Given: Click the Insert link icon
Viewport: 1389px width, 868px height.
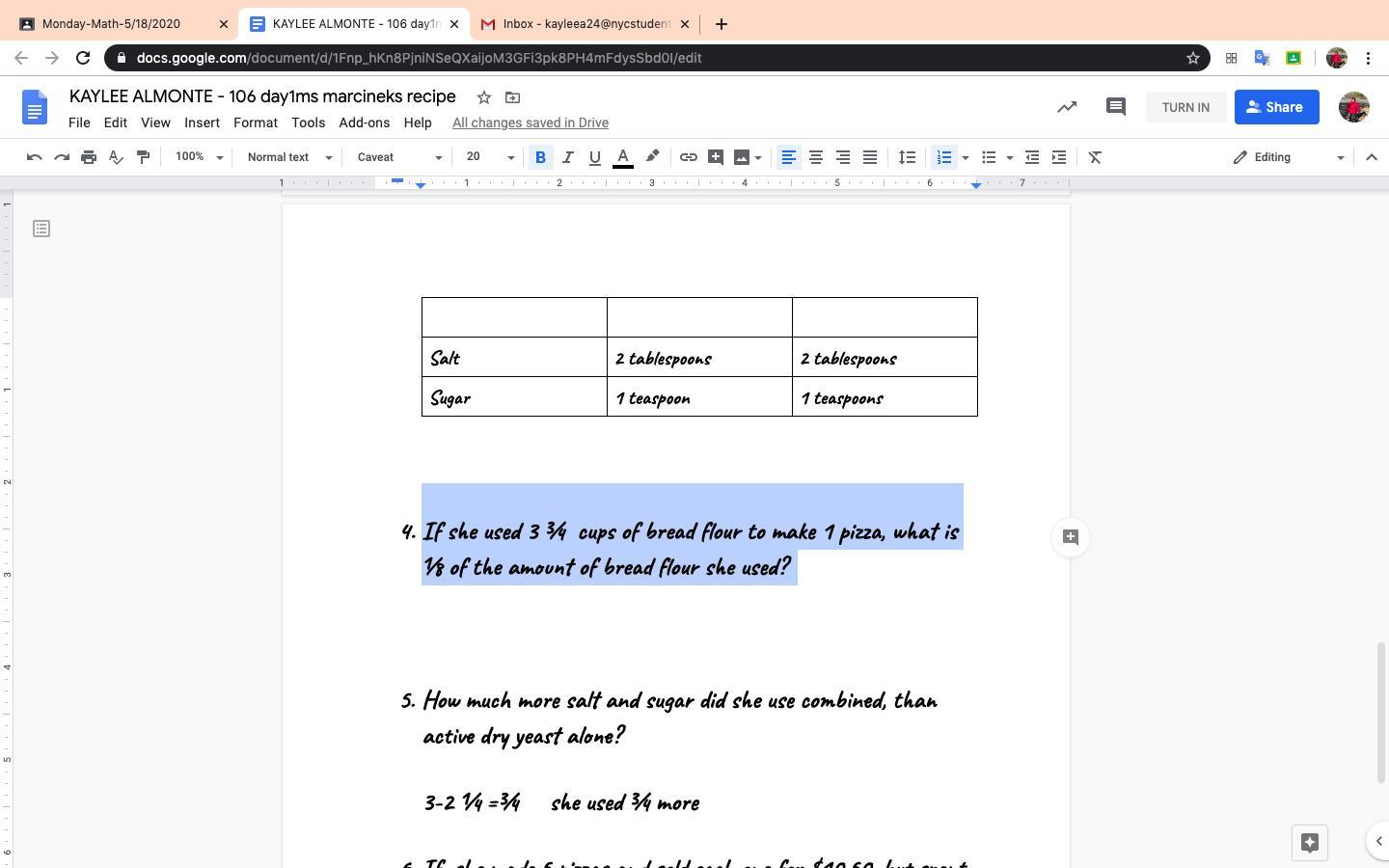Looking at the screenshot, I should tap(689, 157).
